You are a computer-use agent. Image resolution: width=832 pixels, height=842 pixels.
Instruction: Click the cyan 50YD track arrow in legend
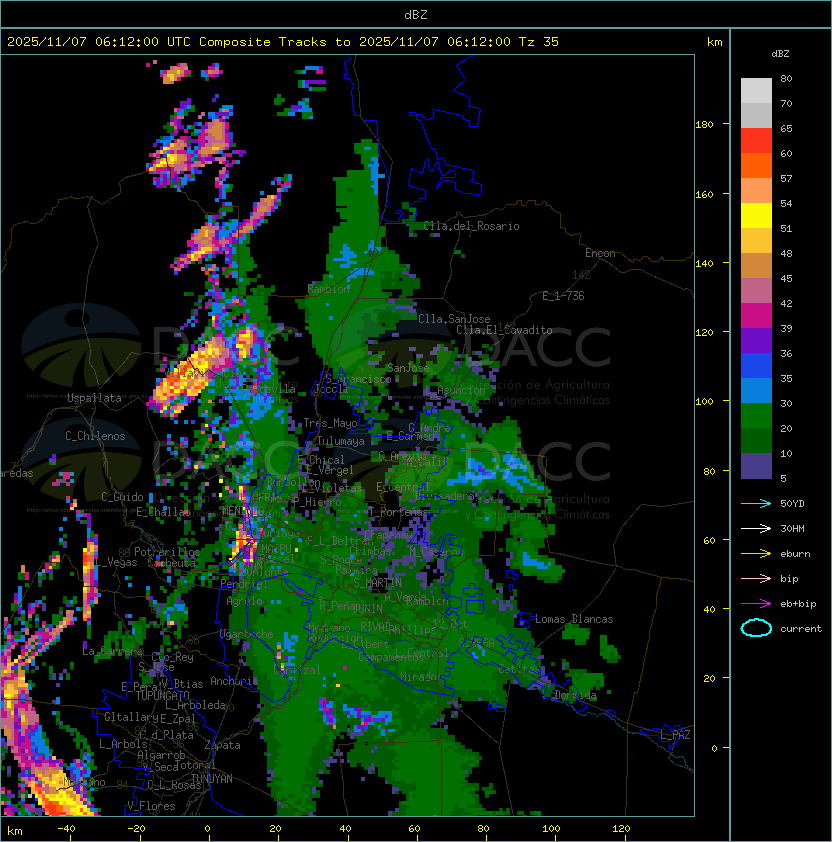[756, 504]
